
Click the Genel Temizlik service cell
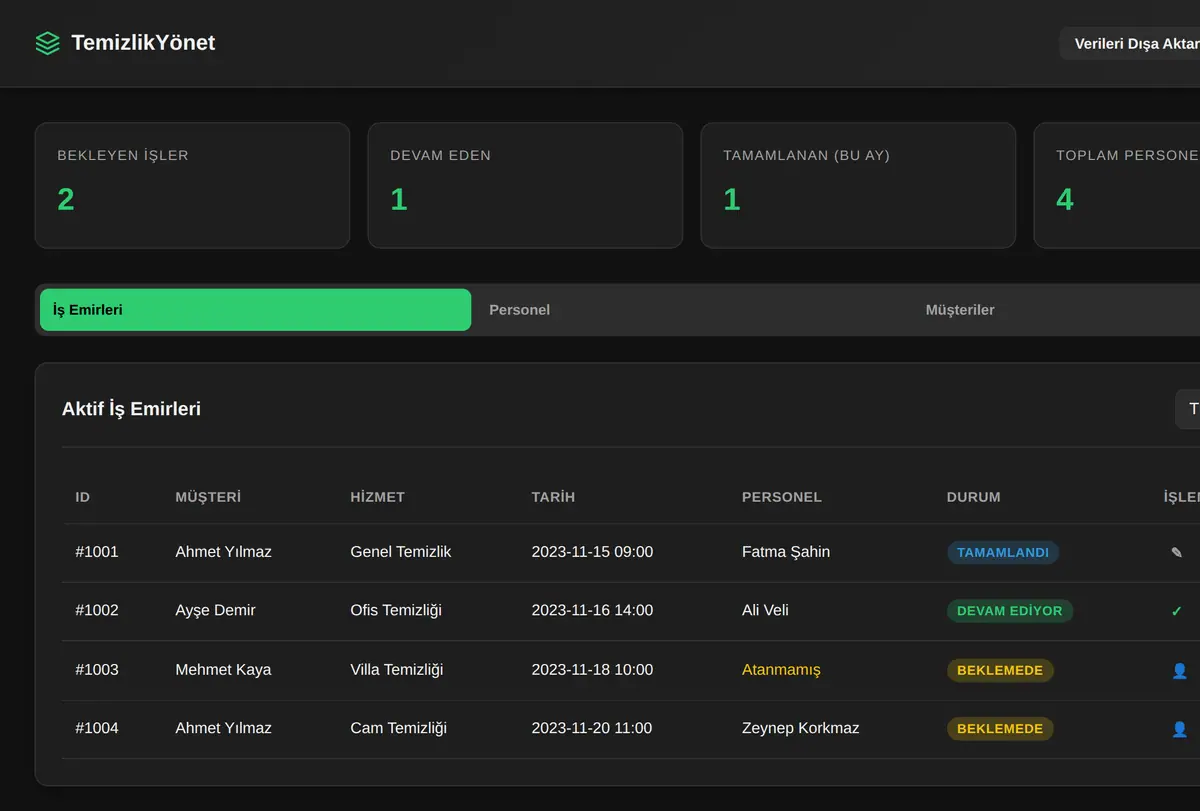[401, 552]
